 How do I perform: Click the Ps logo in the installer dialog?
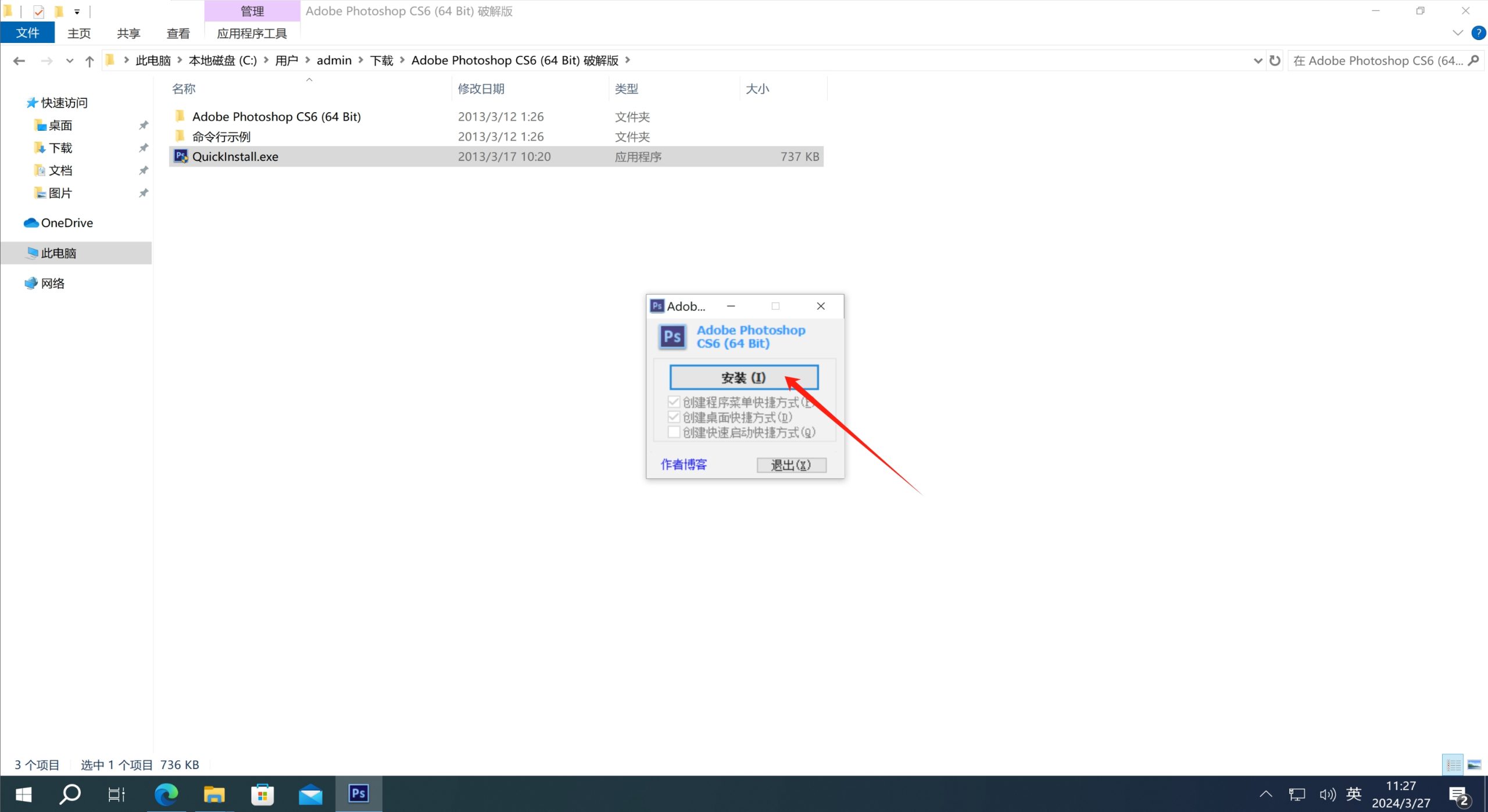(x=673, y=337)
